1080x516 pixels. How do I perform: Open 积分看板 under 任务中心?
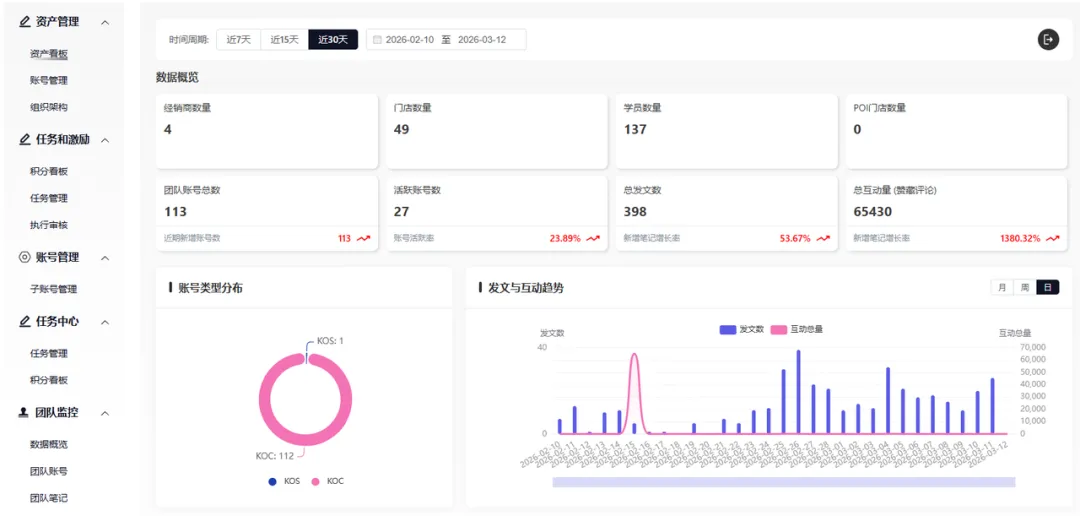[x=49, y=380]
